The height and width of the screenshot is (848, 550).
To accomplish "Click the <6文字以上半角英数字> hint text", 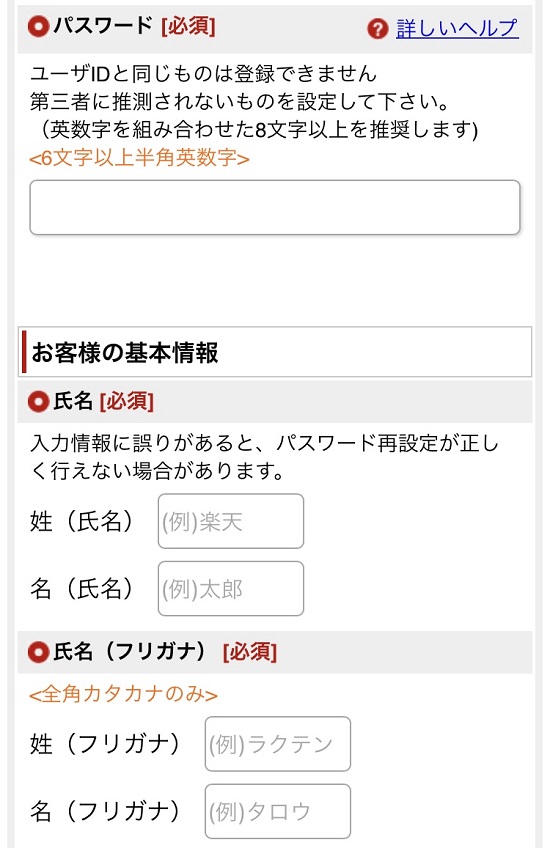I will point(139,158).
